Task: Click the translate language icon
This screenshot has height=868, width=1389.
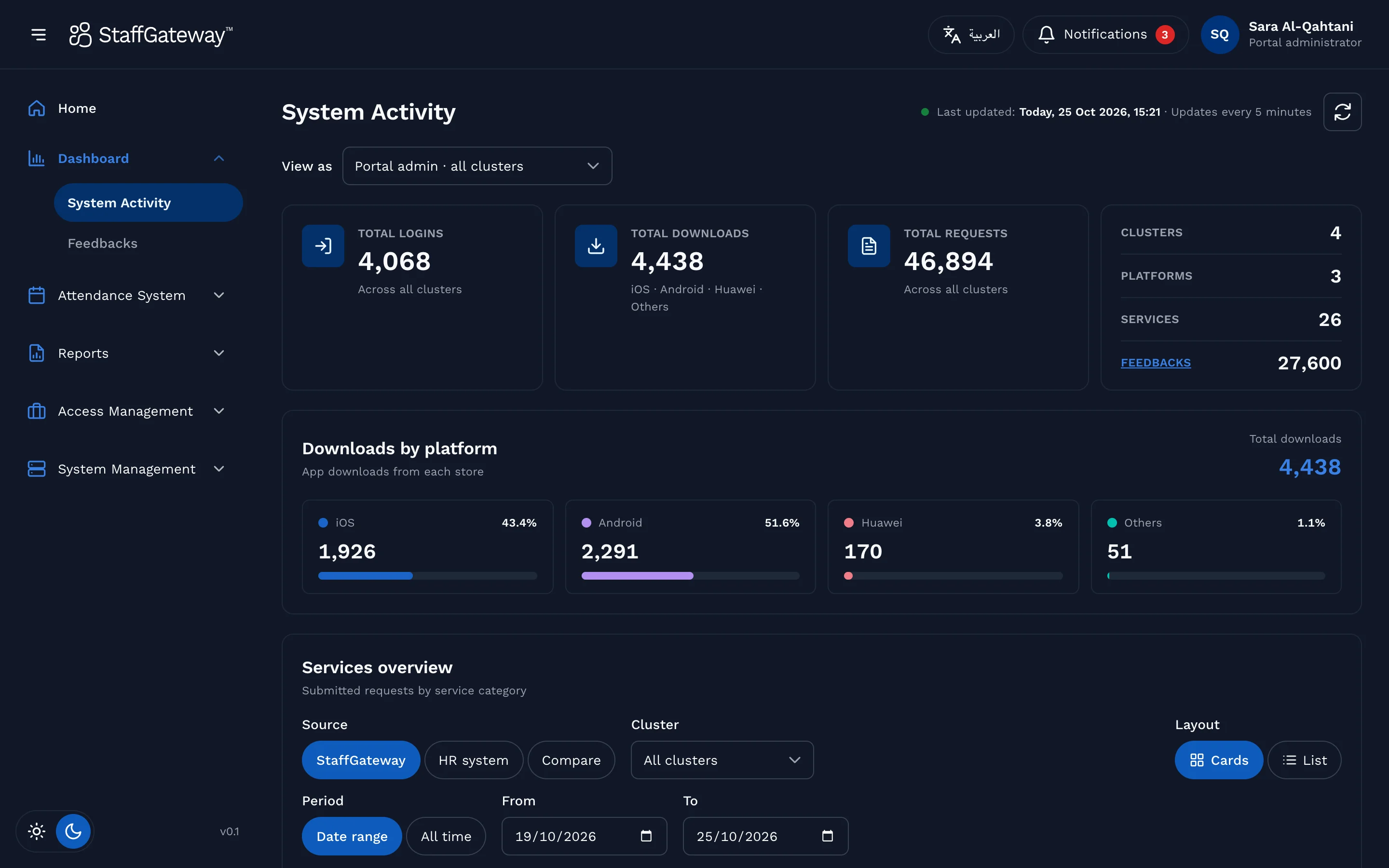Action: click(x=952, y=34)
